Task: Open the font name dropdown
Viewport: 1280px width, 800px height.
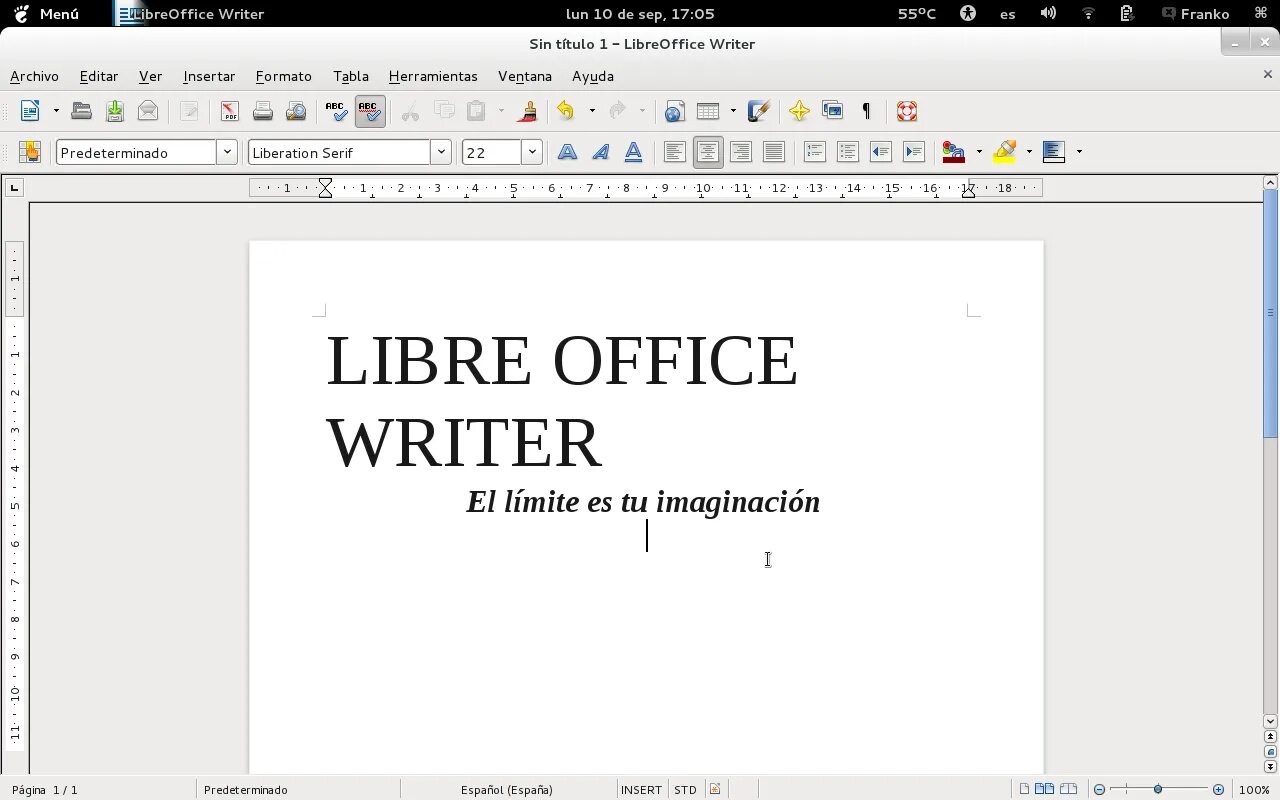Action: 441,152
